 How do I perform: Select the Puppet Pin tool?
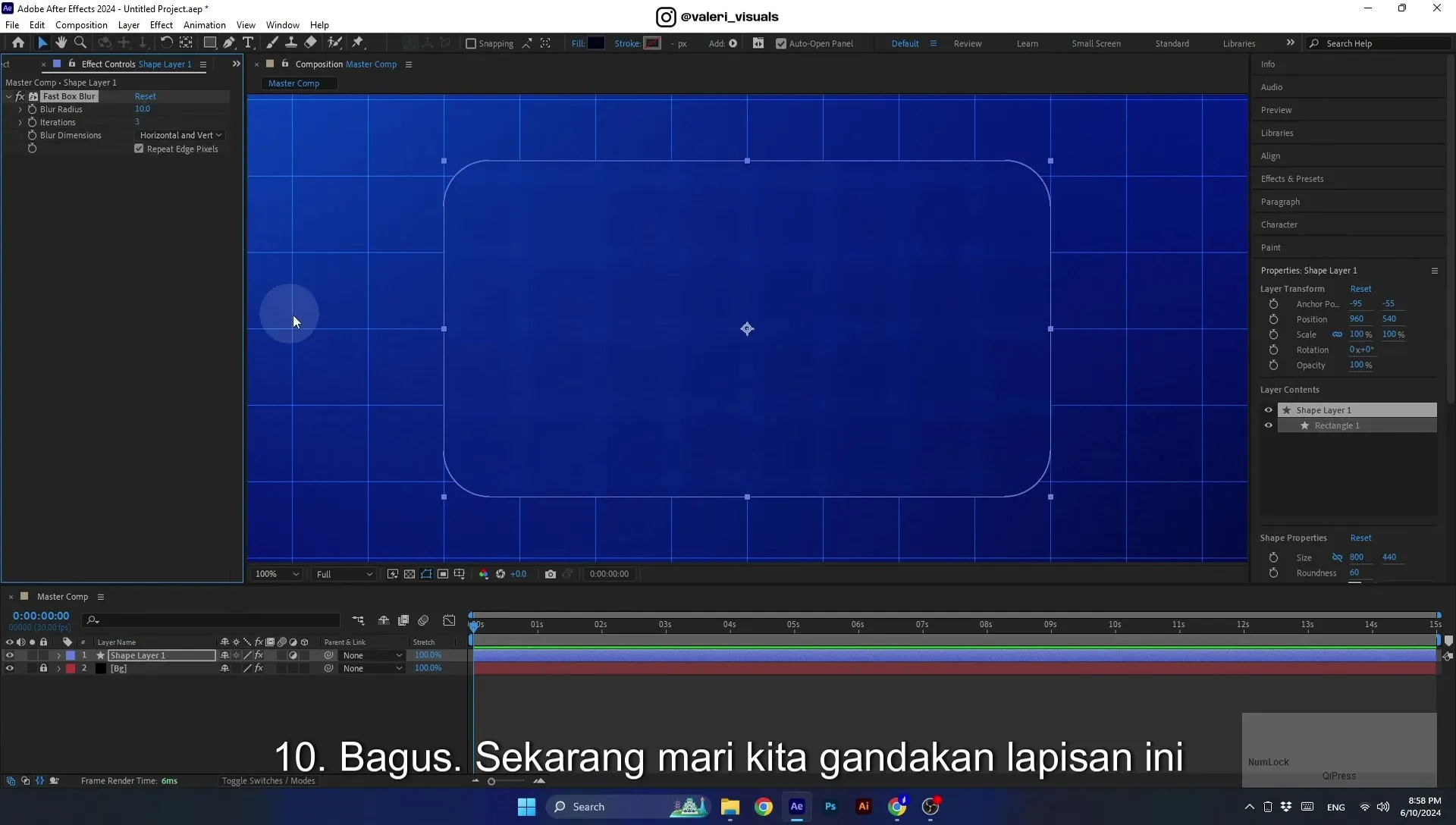[x=358, y=43]
